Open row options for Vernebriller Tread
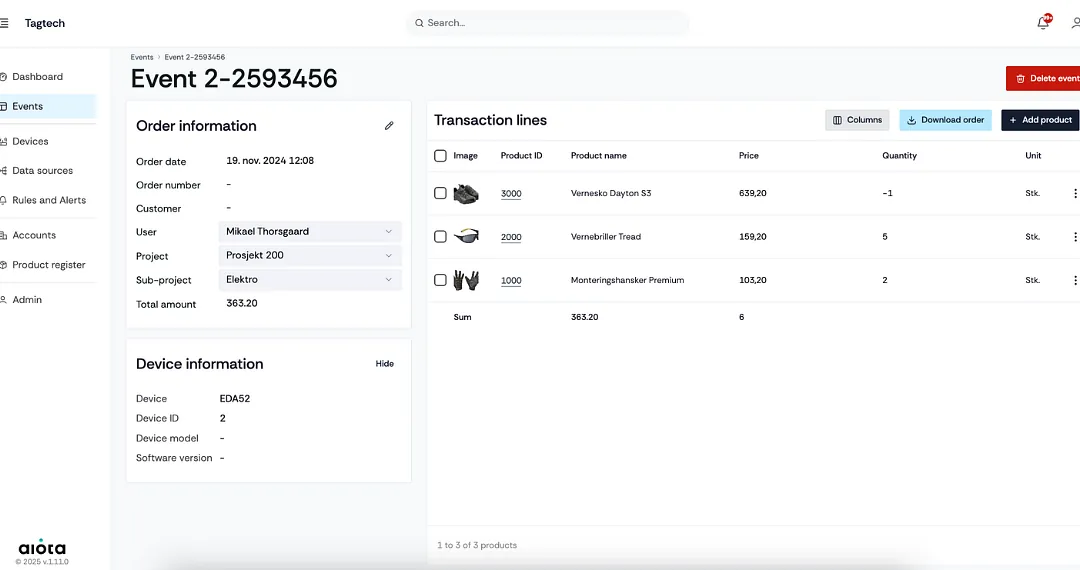 (x=1075, y=237)
